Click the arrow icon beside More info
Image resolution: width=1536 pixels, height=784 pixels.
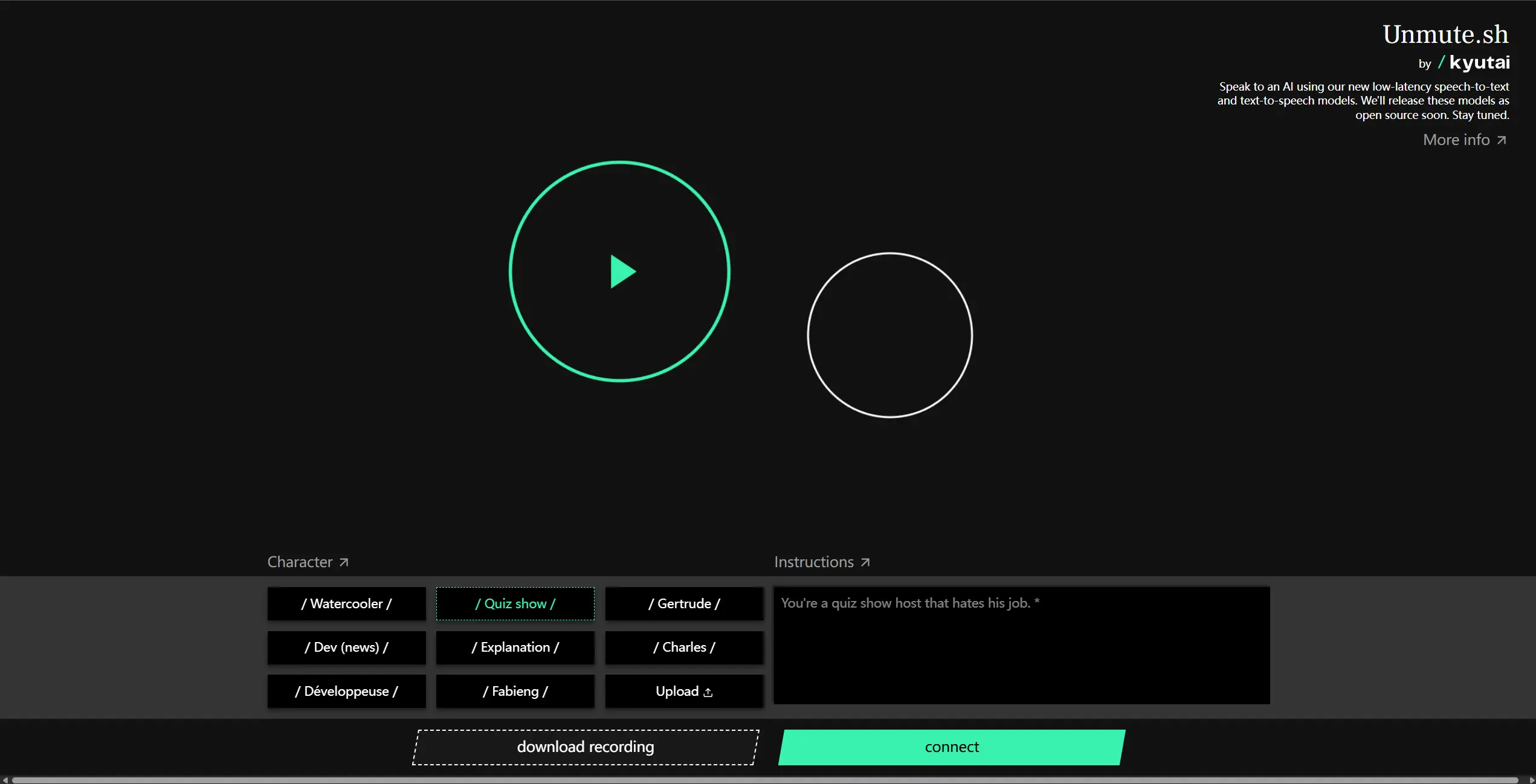point(1503,140)
